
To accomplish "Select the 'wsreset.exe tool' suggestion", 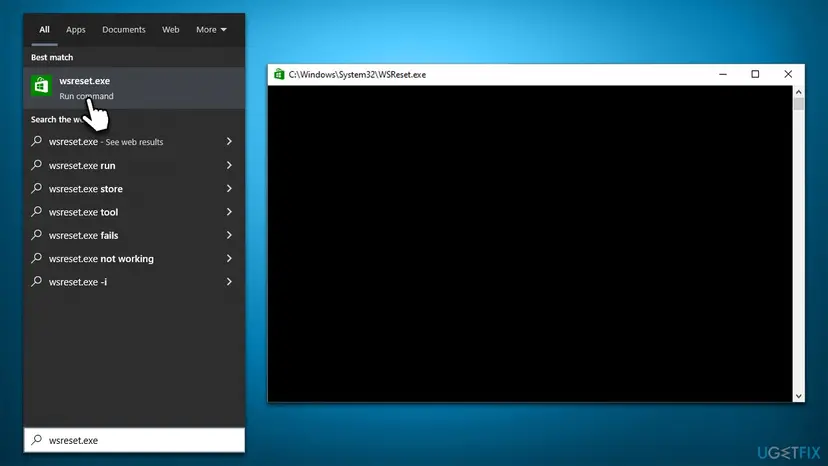I will [x=134, y=212].
